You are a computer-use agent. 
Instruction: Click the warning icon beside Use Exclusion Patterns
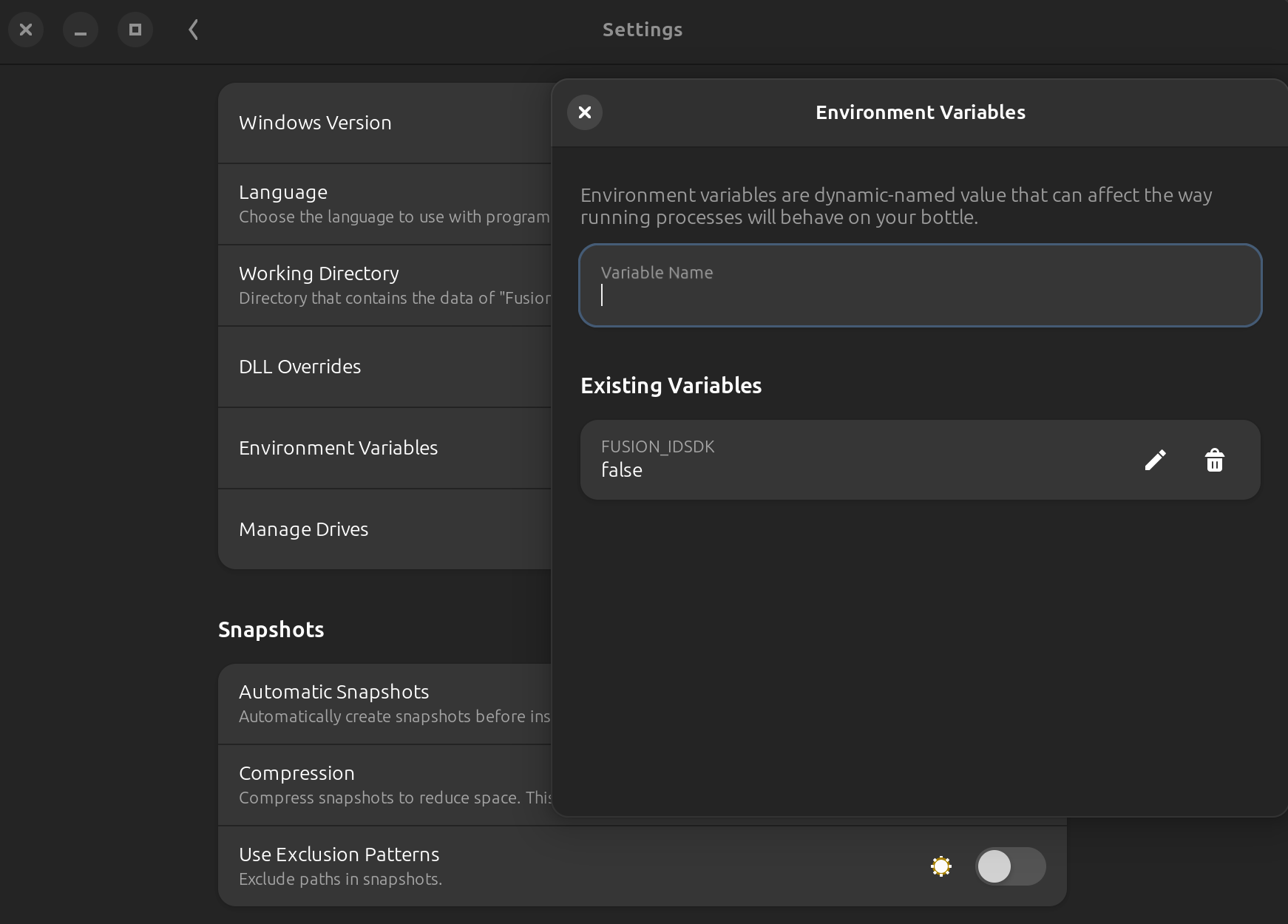(x=940, y=866)
